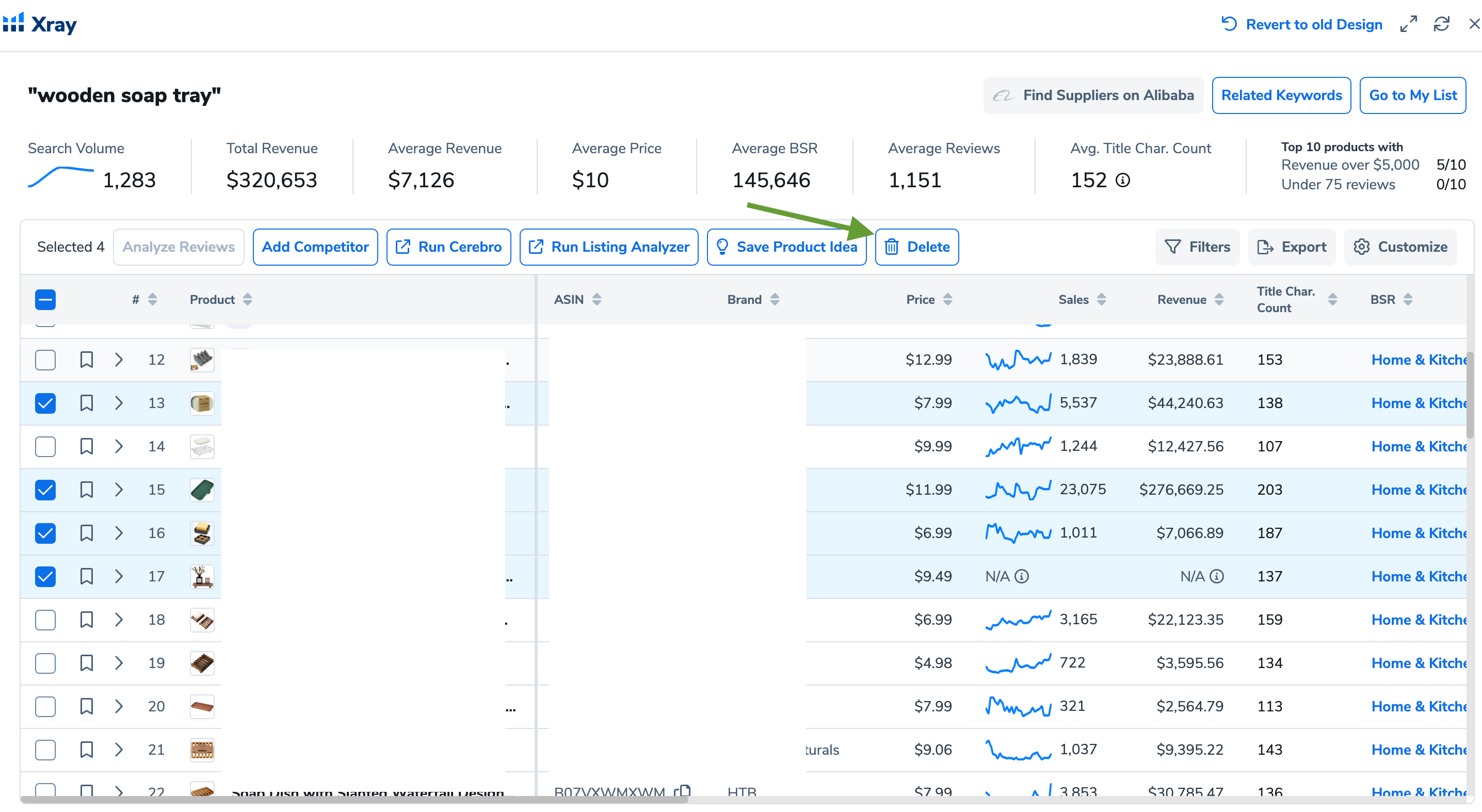The image size is (1482, 812).
Task: Click the info icon beside Title Char. Count 152
Action: point(1122,181)
